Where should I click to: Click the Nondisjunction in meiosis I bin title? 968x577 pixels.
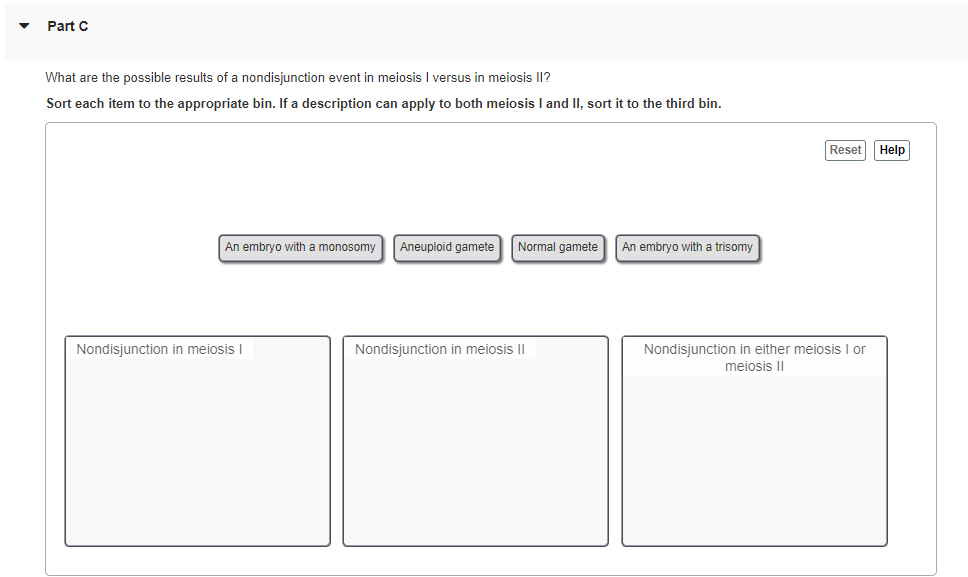point(160,348)
